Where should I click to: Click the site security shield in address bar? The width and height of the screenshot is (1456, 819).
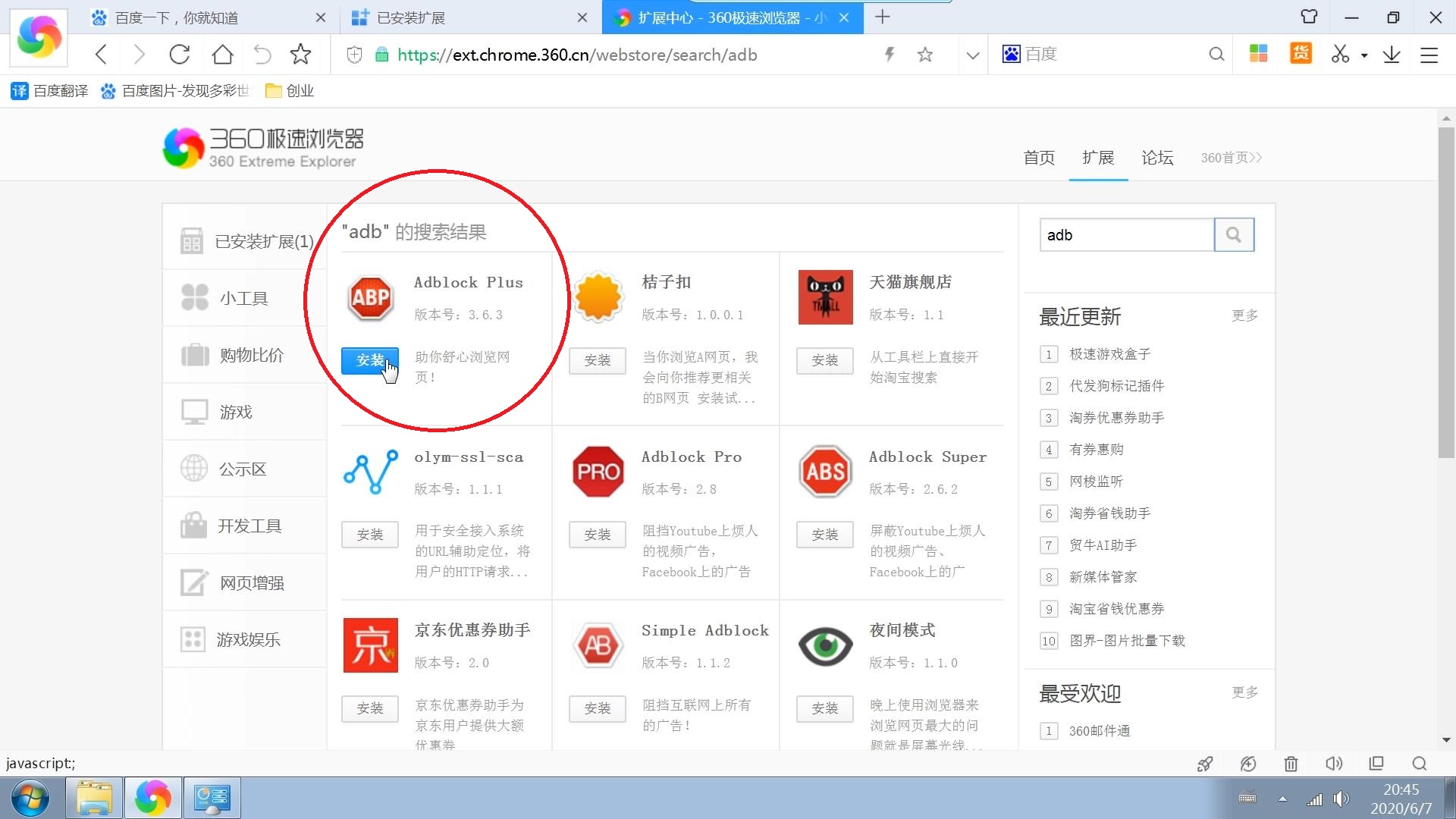click(x=353, y=54)
